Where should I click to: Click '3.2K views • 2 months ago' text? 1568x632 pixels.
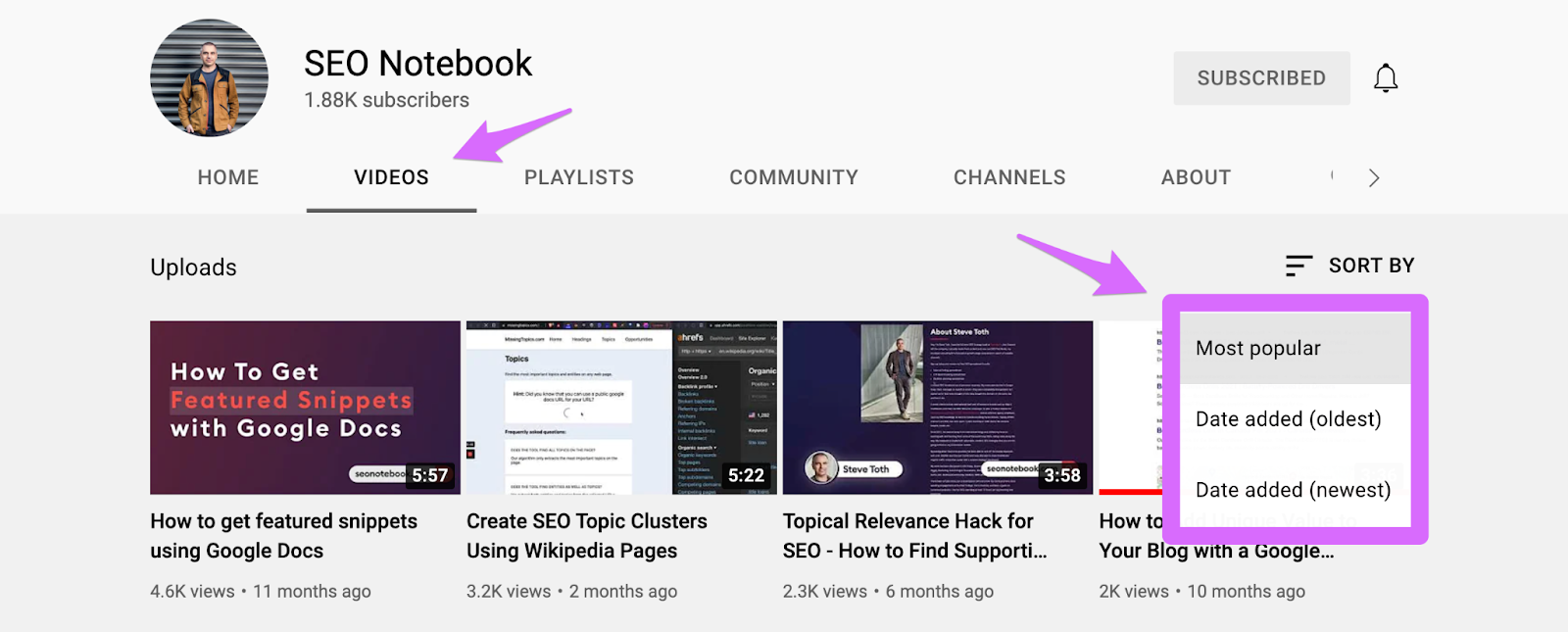click(x=572, y=591)
